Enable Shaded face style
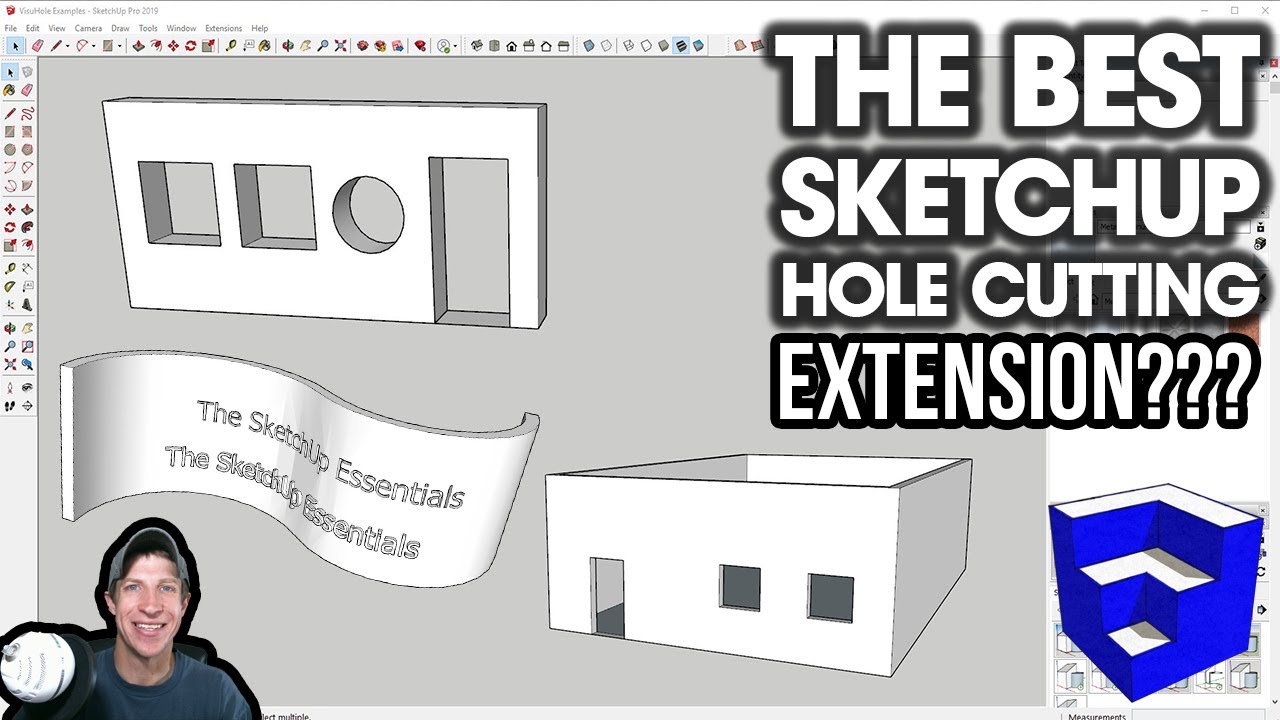This screenshot has height=720, width=1280. click(664, 45)
